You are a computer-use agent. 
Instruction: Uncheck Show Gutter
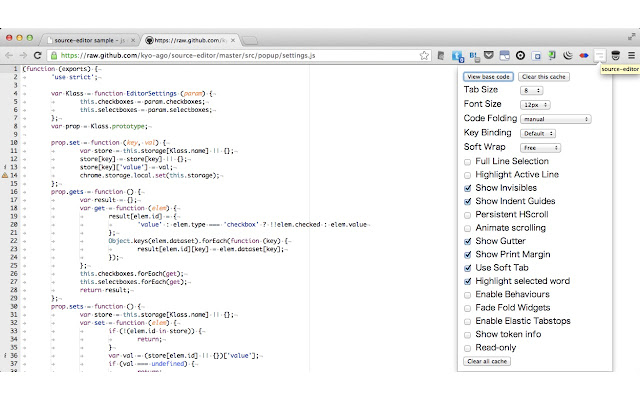click(467, 242)
